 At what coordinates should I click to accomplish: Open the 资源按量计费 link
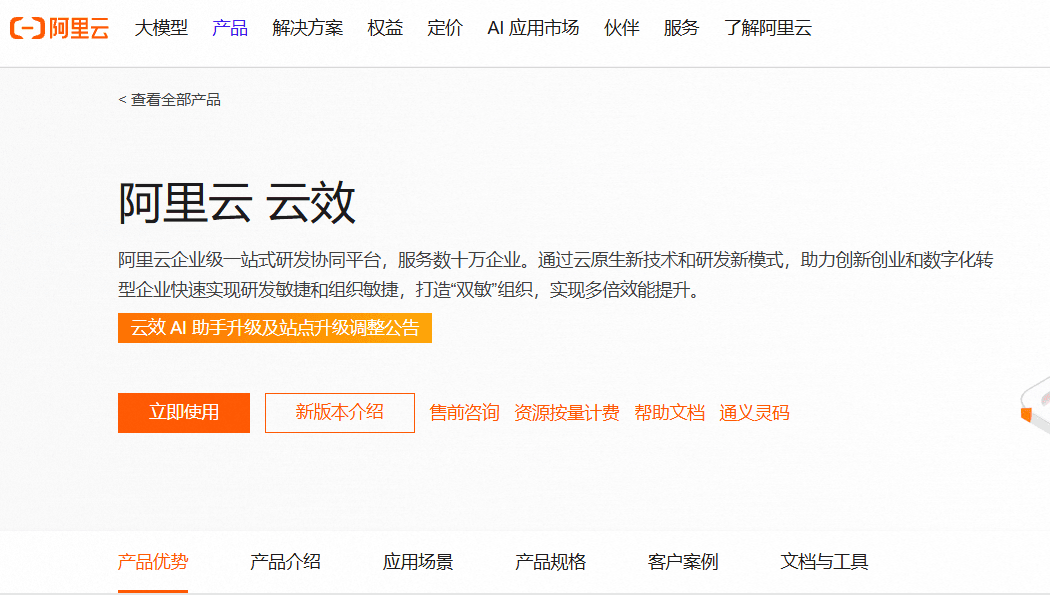point(567,413)
